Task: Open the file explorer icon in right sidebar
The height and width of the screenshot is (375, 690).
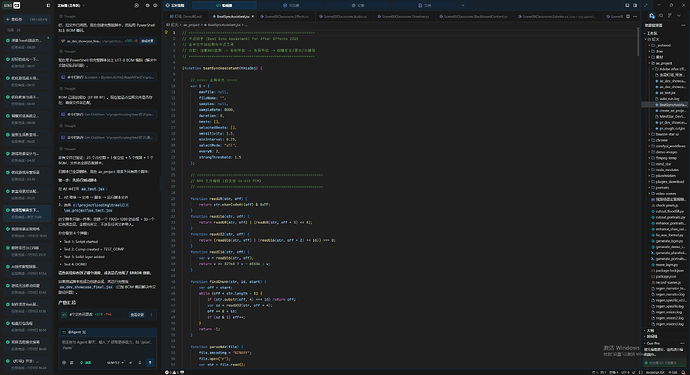Action: pyautogui.click(x=652, y=16)
